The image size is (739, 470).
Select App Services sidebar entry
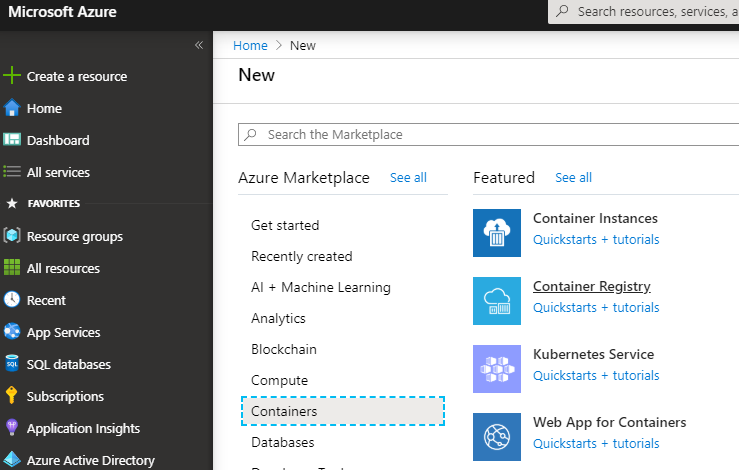(x=64, y=332)
